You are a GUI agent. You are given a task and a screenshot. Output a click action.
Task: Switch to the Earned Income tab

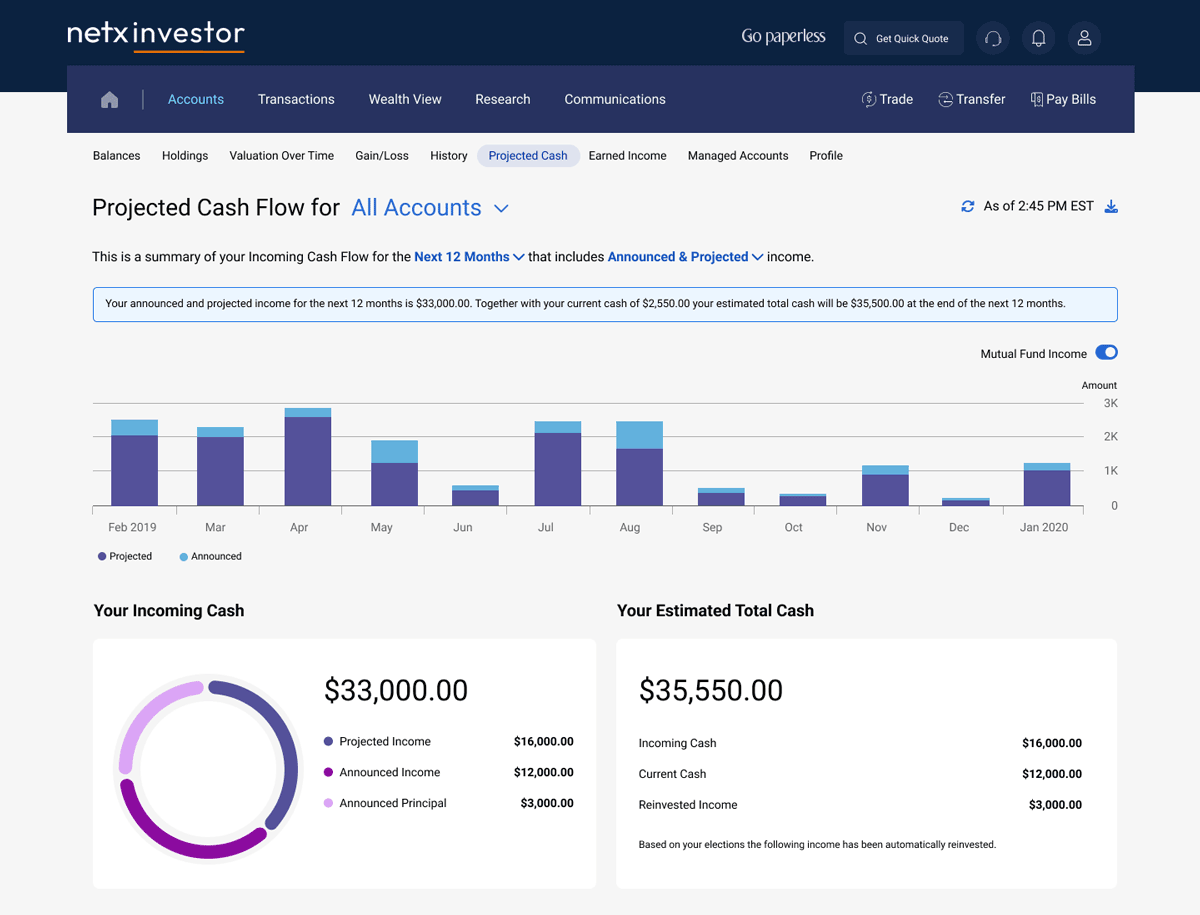pos(627,156)
